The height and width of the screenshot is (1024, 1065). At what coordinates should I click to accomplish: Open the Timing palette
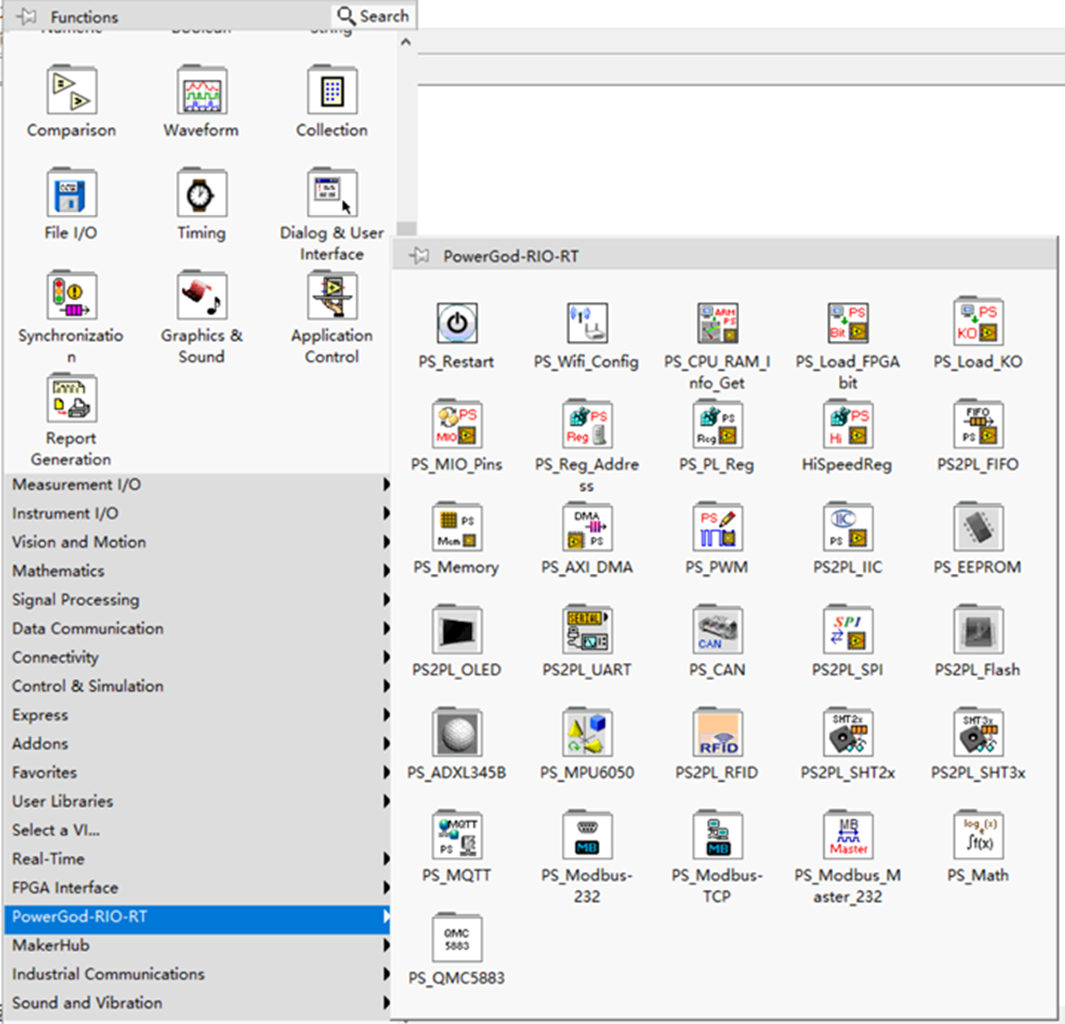coord(202,193)
